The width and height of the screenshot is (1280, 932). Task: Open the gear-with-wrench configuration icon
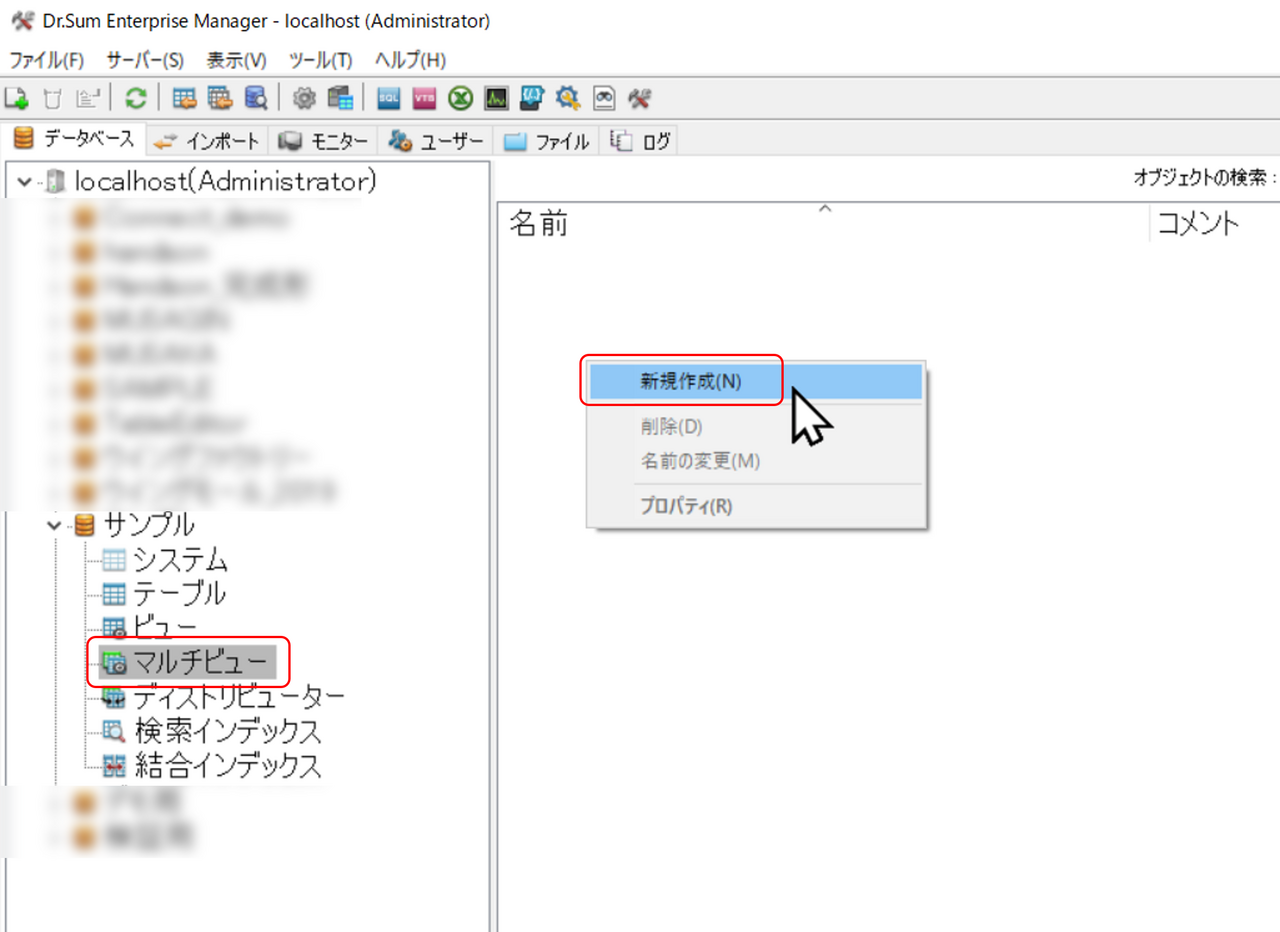(x=566, y=98)
